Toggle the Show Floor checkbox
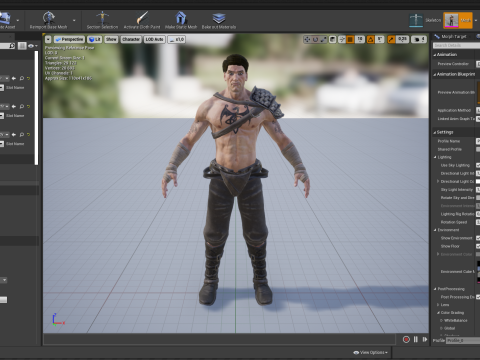The image size is (480, 360). tap(478, 246)
